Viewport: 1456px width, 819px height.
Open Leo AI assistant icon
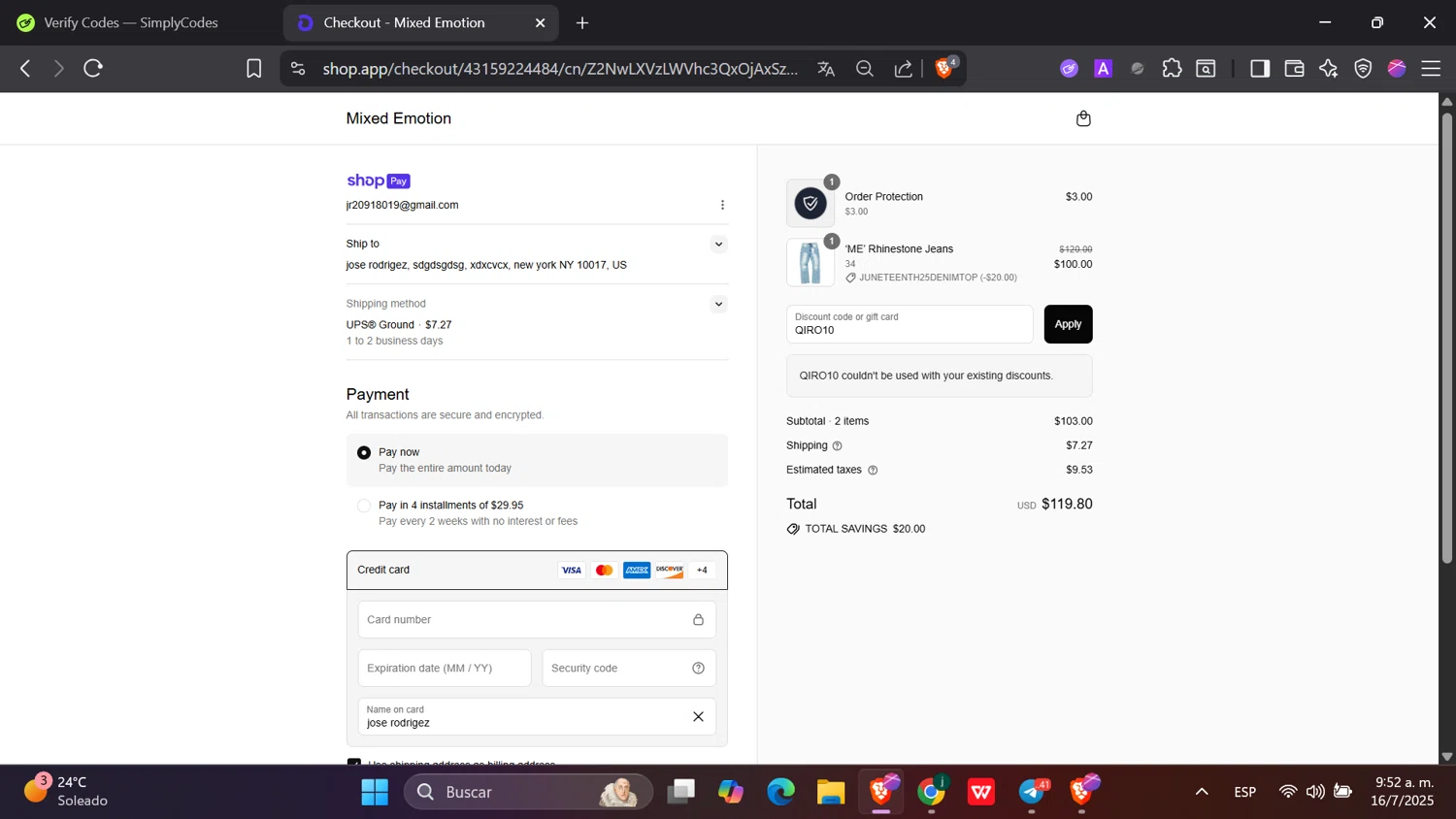tap(1328, 68)
